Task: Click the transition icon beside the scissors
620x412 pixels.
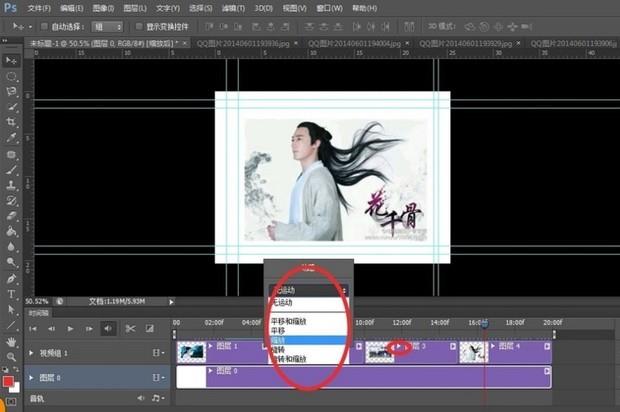Action: tap(149, 329)
